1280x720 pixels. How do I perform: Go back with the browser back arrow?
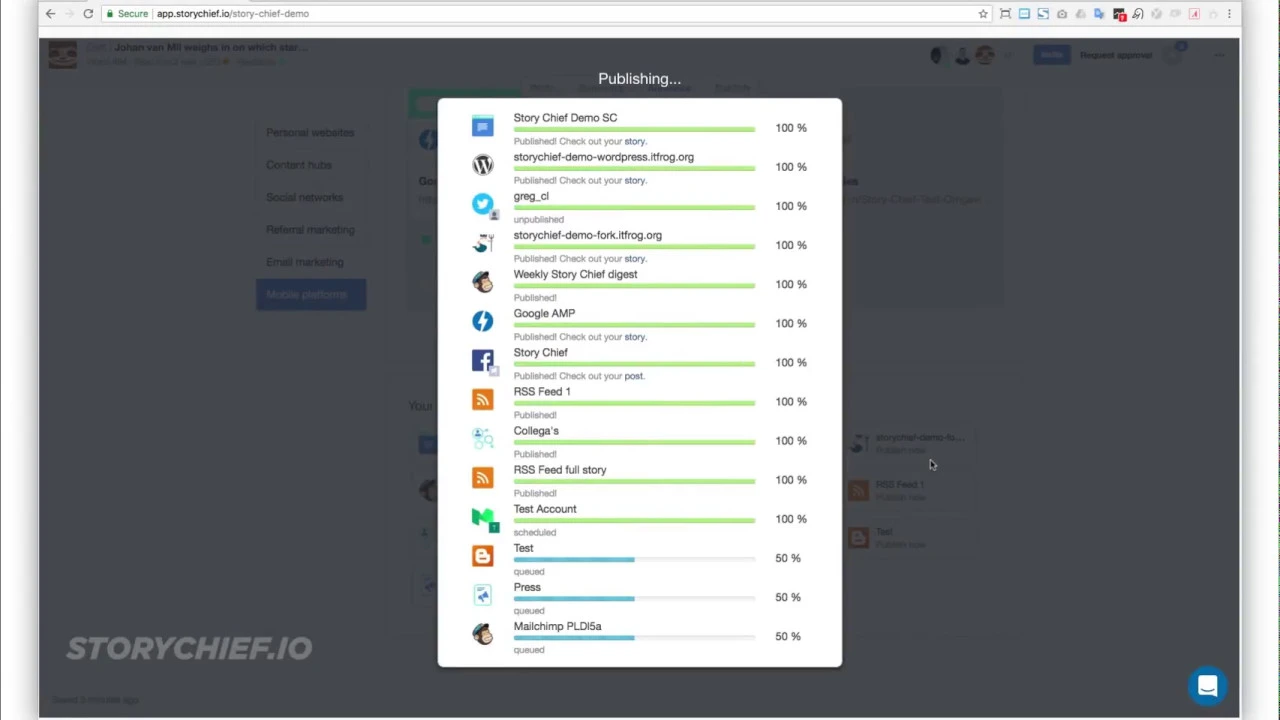click(51, 14)
